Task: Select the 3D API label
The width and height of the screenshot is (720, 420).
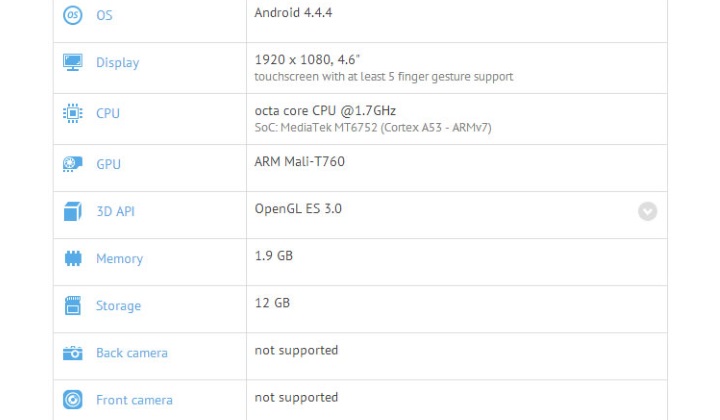Action: click(x=115, y=211)
